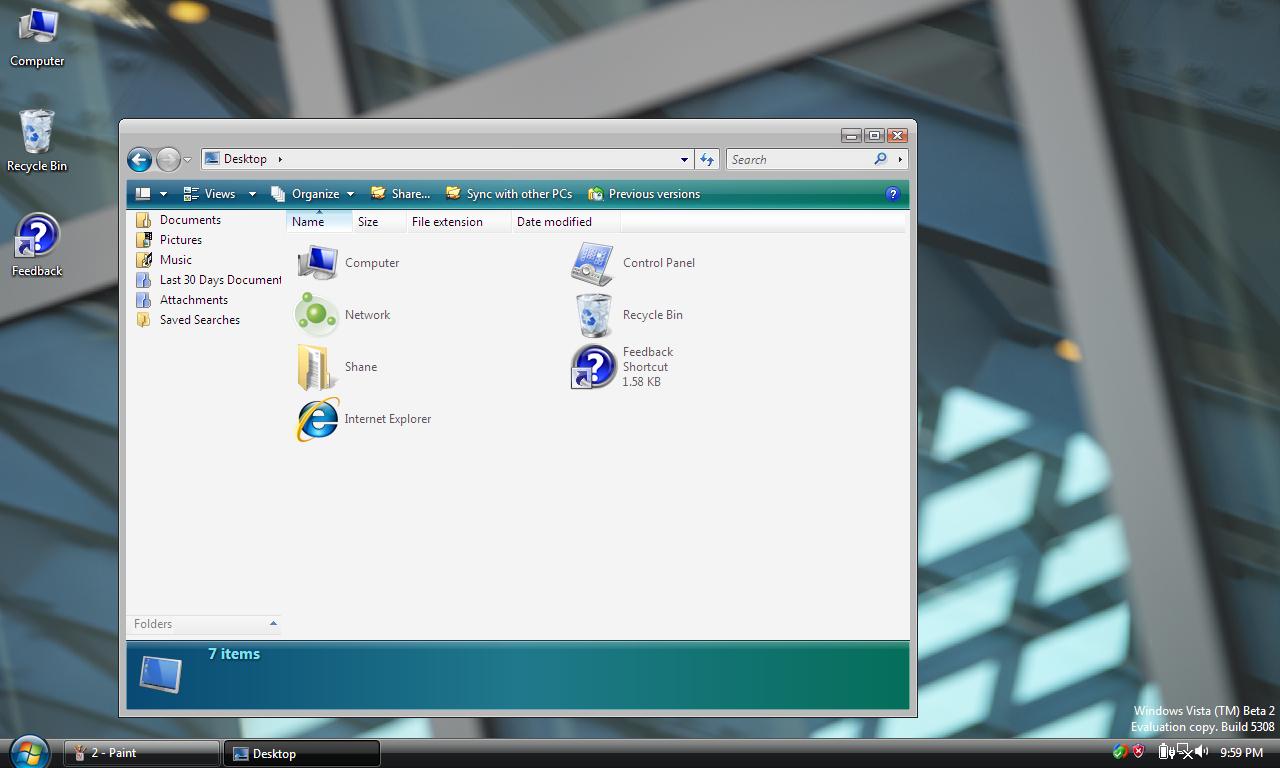This screenshot has width=1280, height=768.
Task: Click the Views toolbar button
Action: point(210,194)
